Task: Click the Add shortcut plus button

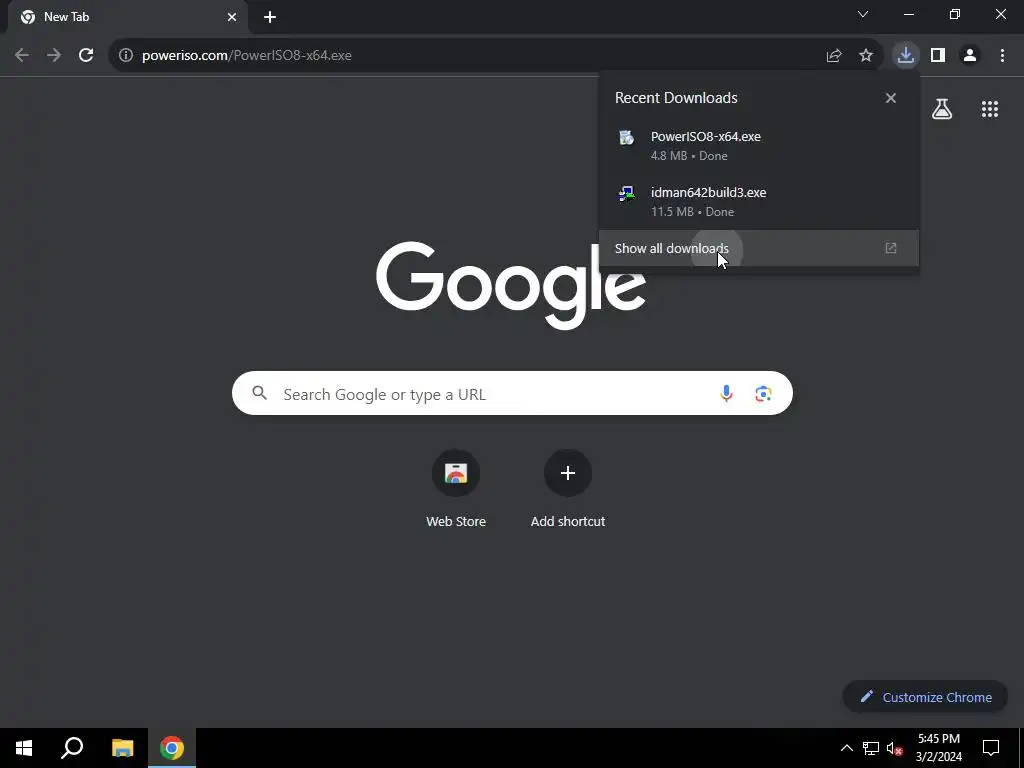Action: click(x=568, y=473)
